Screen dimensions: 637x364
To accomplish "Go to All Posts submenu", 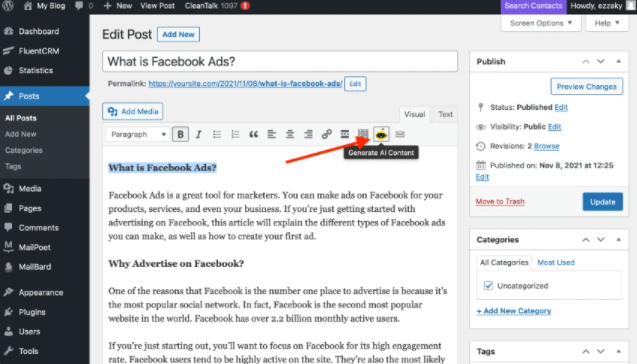I will pyautogui.click(x=21, y=118).
